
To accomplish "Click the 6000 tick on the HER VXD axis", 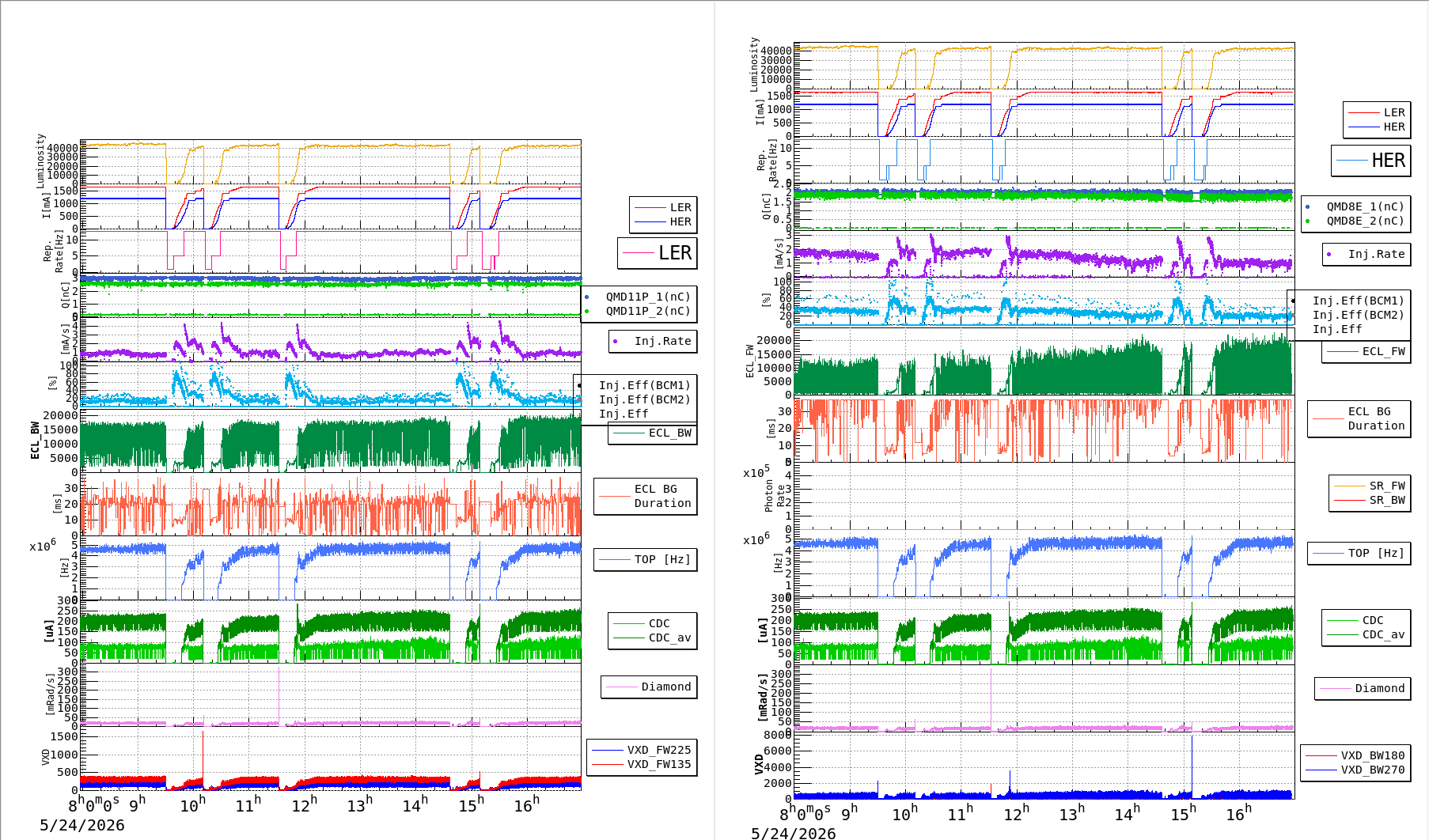I will (x=777, y=751).
